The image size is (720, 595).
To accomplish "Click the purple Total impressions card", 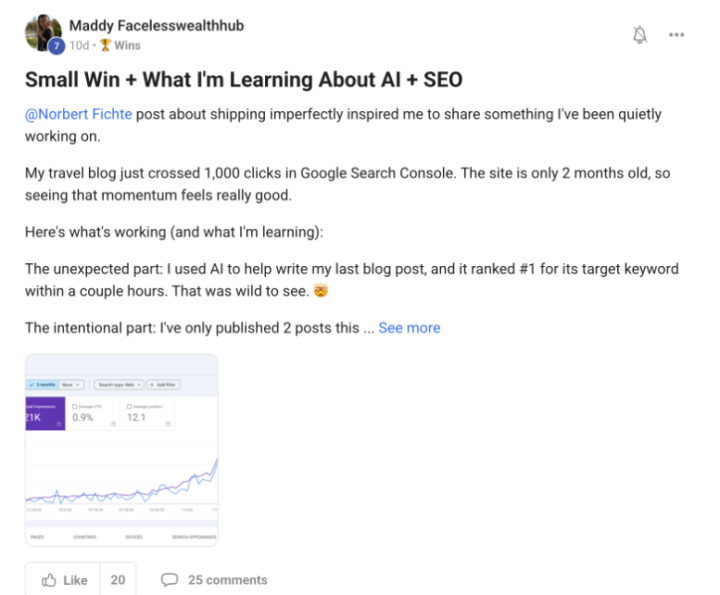I will (x=45, y=414).
